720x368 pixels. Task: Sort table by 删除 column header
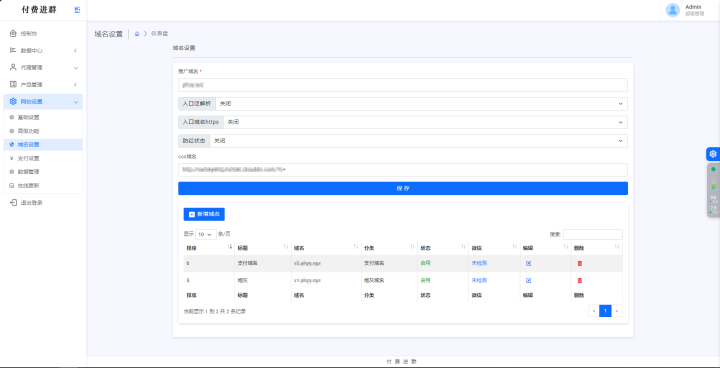coord(597,248)
